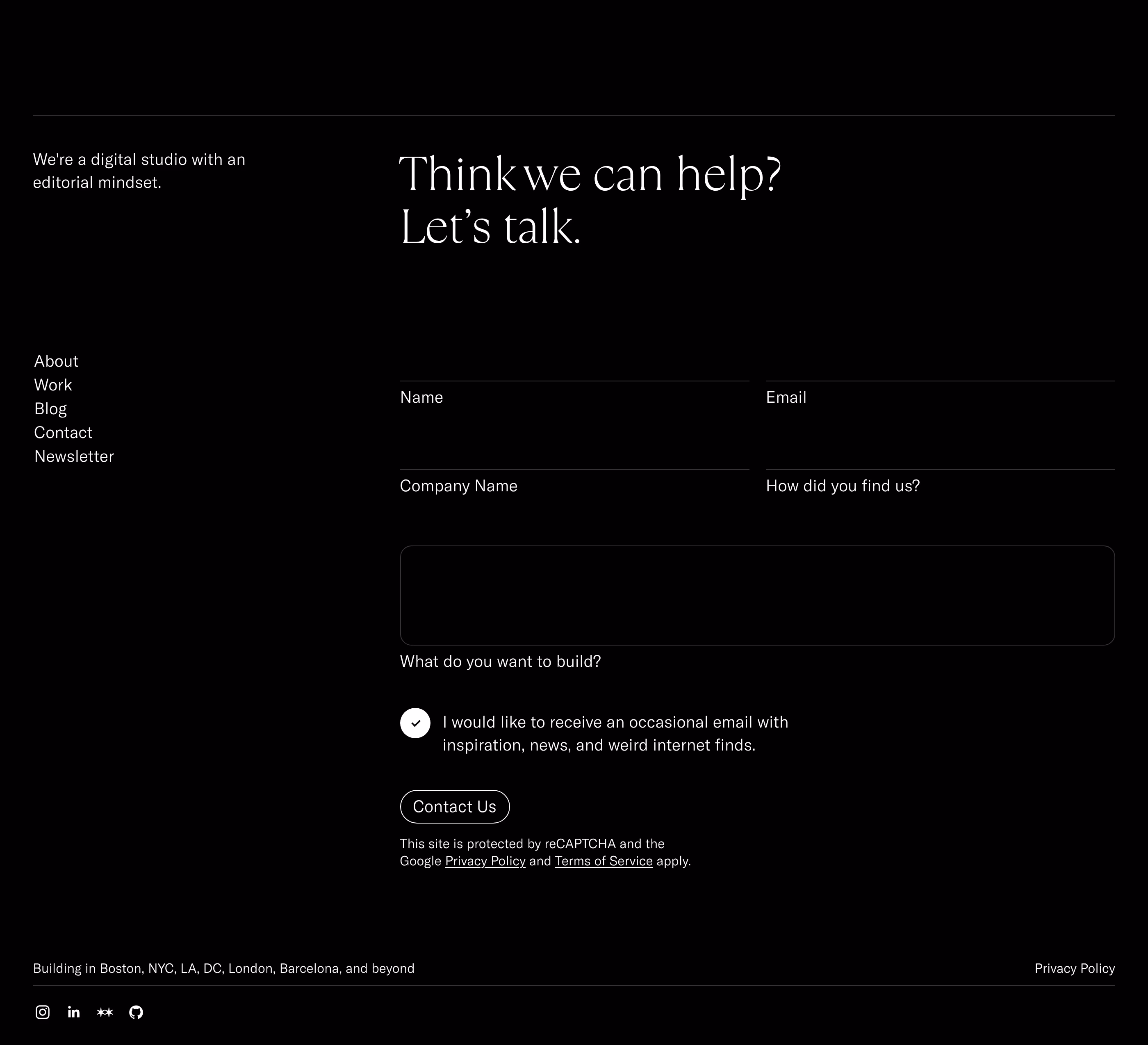Open the footer Privacy Policy link
This screenshot has height=1045, width=1148.
click(x=1075, y=968)
